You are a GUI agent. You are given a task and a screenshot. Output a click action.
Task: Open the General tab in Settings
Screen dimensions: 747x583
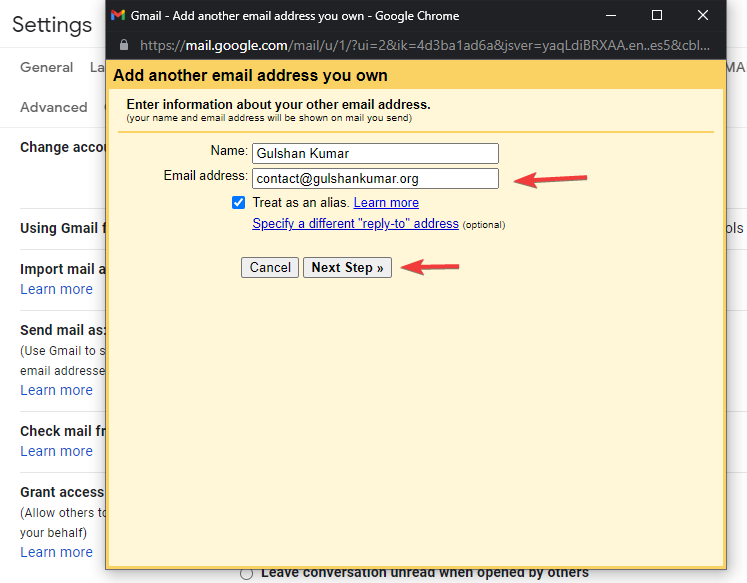pyautogui.click(x=47, y=67)
